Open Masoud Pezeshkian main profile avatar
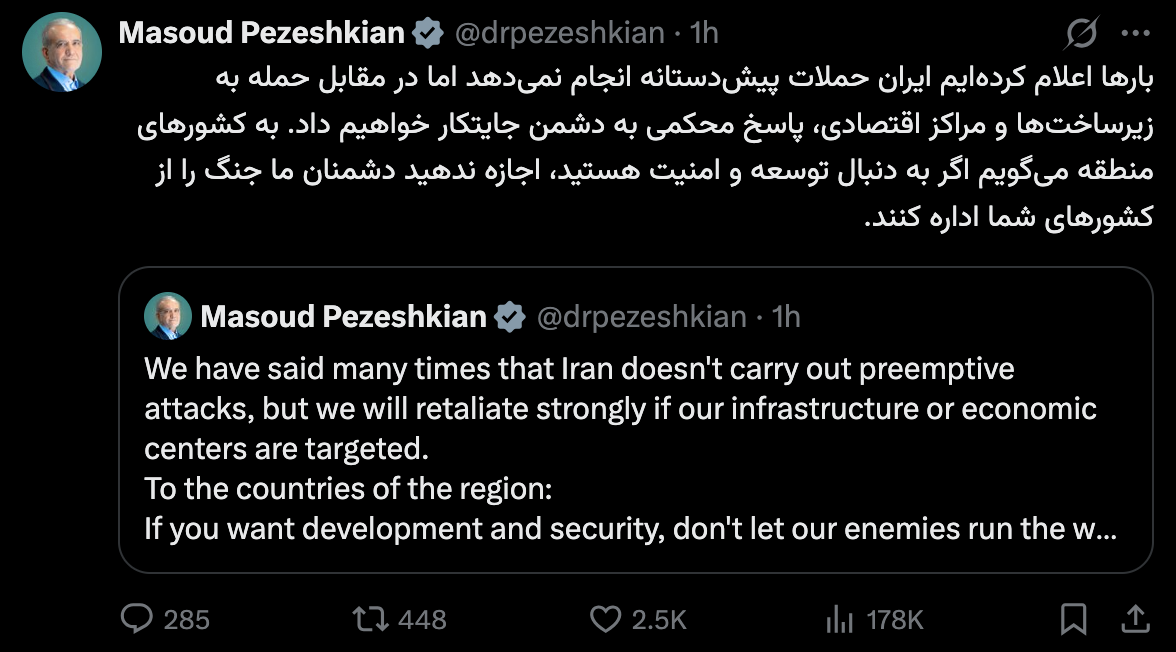This screenshot has width=1176, height=652. tap(62, 52)
